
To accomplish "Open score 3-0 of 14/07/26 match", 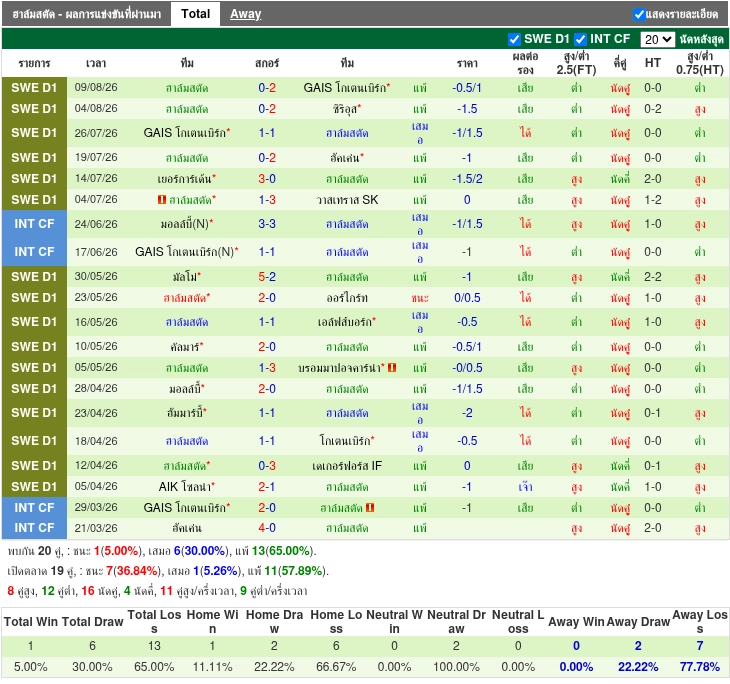I will point(267,179).
